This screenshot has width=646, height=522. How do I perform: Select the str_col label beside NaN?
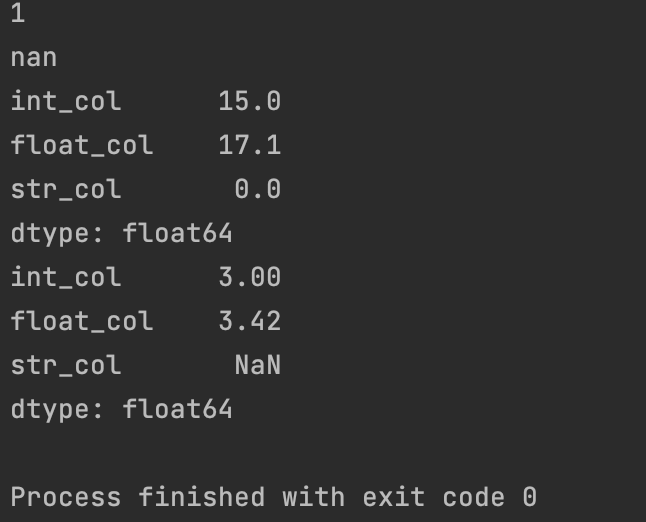(66, 365)
